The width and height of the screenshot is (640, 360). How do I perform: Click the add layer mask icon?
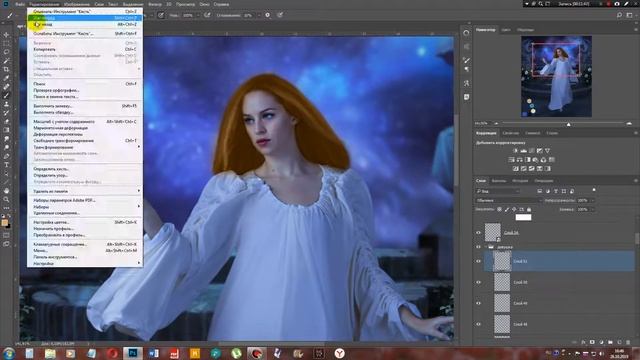(x=592, y=342)
